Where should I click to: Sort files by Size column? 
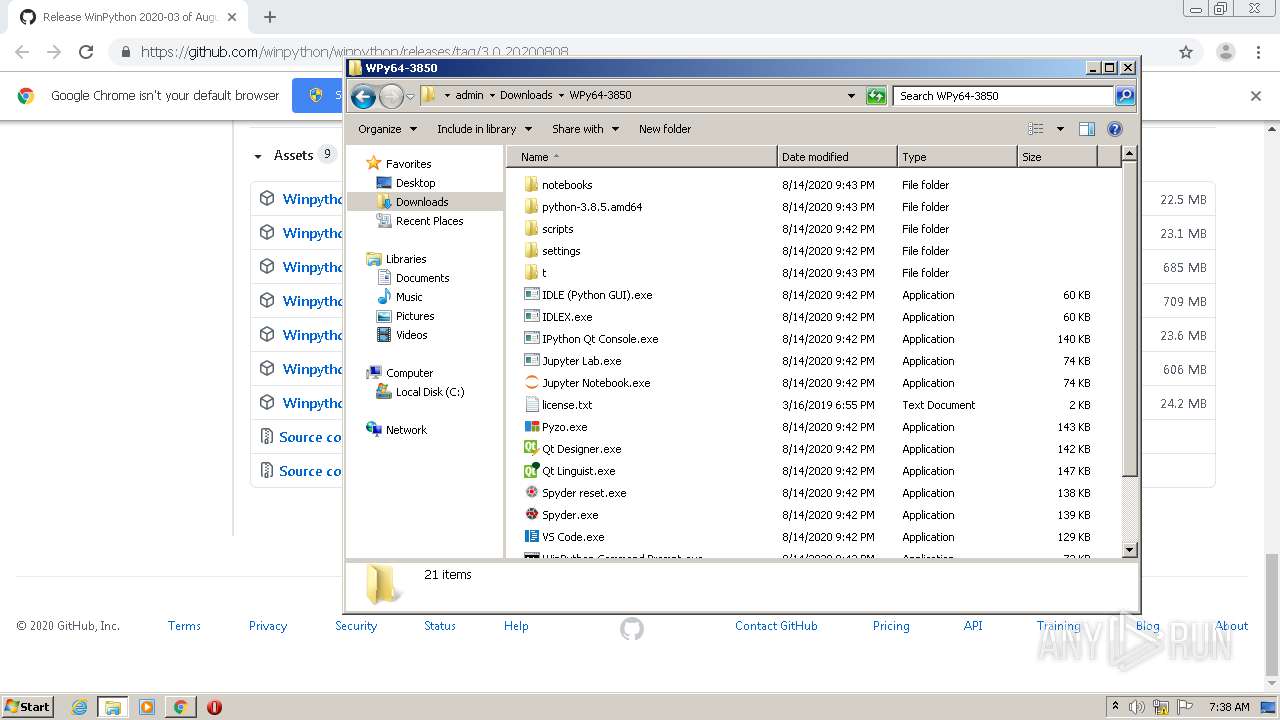1057,157
